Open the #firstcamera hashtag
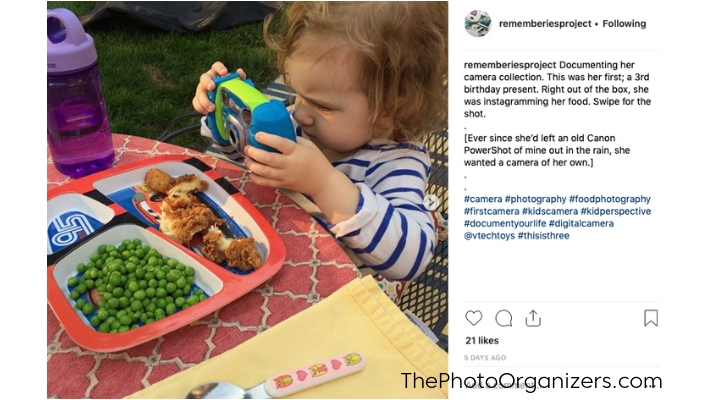Screen dimensions: 720x400 coord(491,211)
